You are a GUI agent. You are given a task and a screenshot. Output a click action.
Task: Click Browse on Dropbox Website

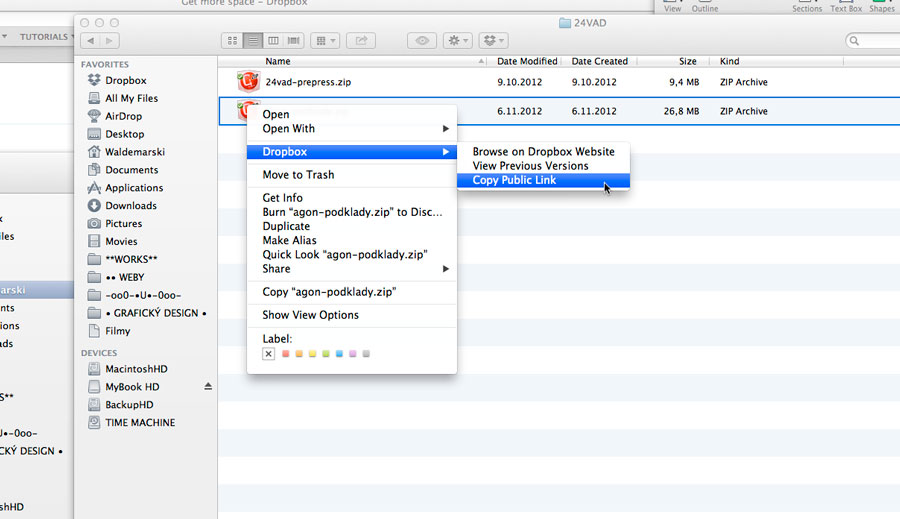[x=544, y=152]
